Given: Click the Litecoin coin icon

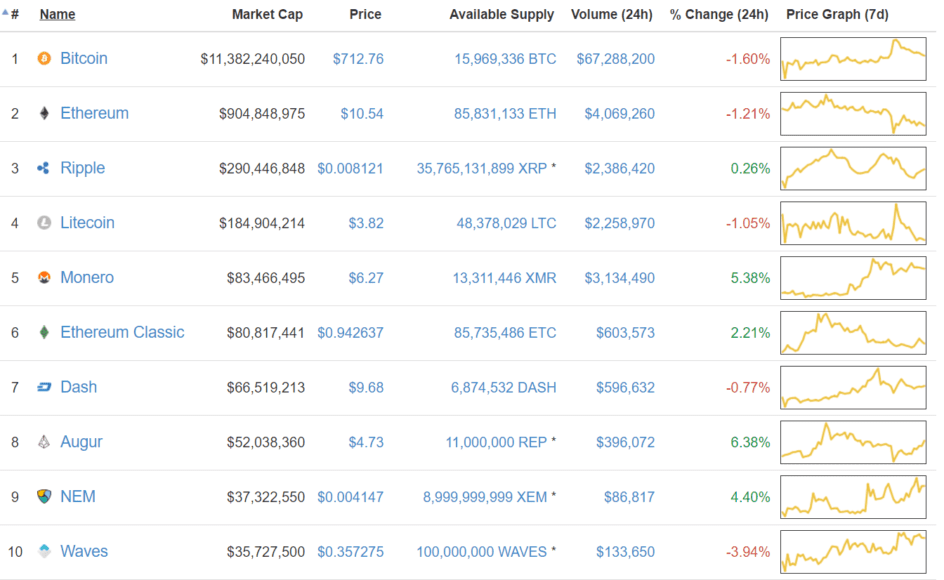Looking at the screenshot, I should (x=44, y=223).
